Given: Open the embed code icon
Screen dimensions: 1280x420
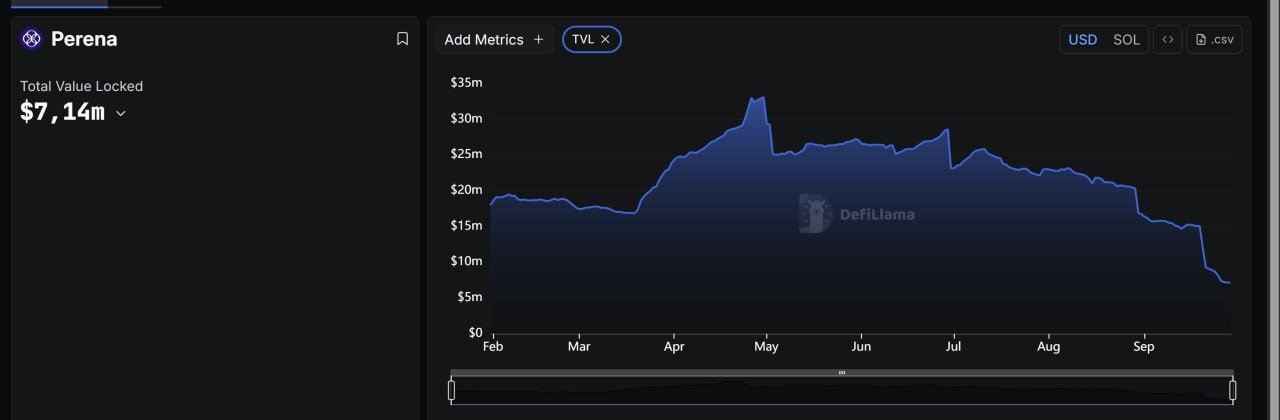Looking at the screenshot, I should pos(1167,40).
